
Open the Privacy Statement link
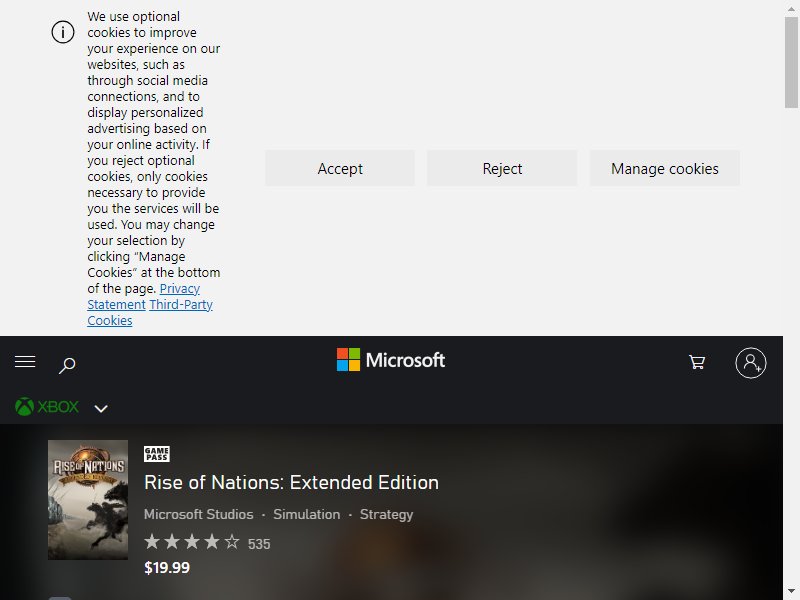pos(143,296)
